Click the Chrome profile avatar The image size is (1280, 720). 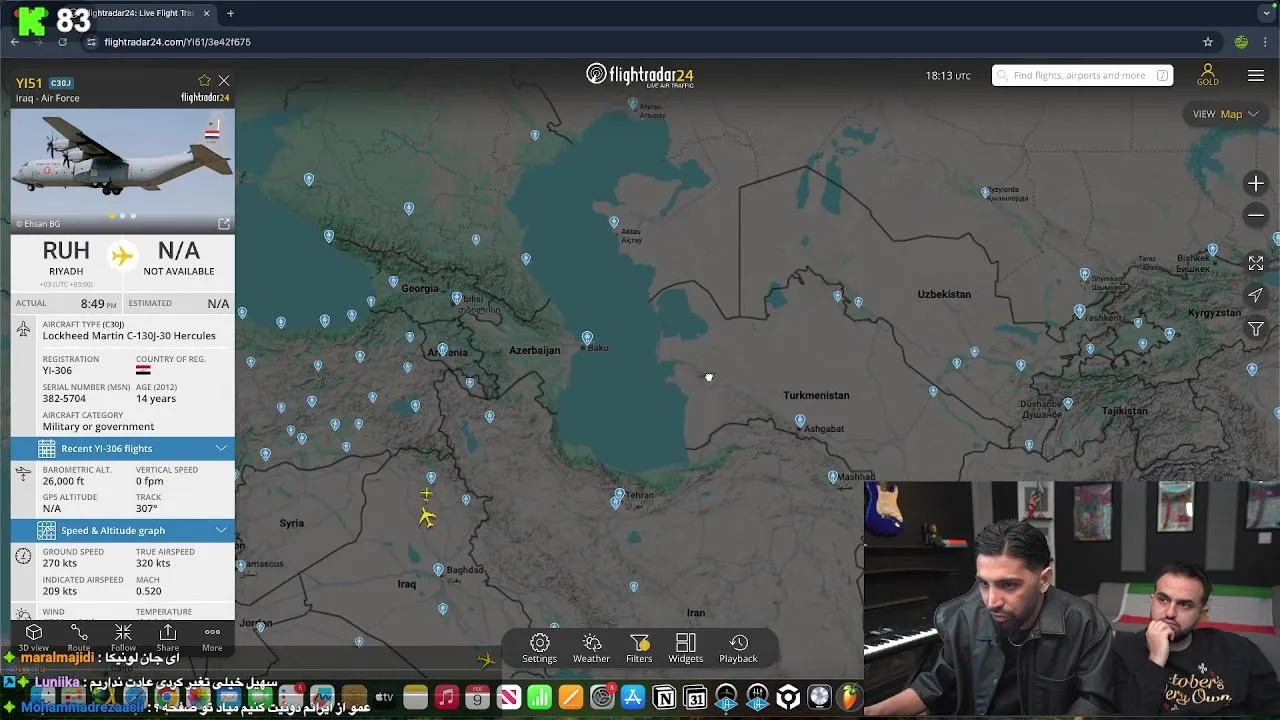1241,42
